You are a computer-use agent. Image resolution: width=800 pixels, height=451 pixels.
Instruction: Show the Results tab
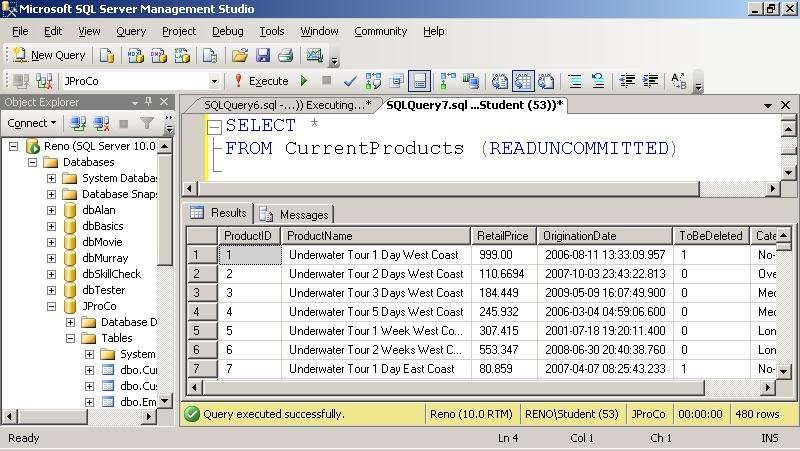pos(218,213)
